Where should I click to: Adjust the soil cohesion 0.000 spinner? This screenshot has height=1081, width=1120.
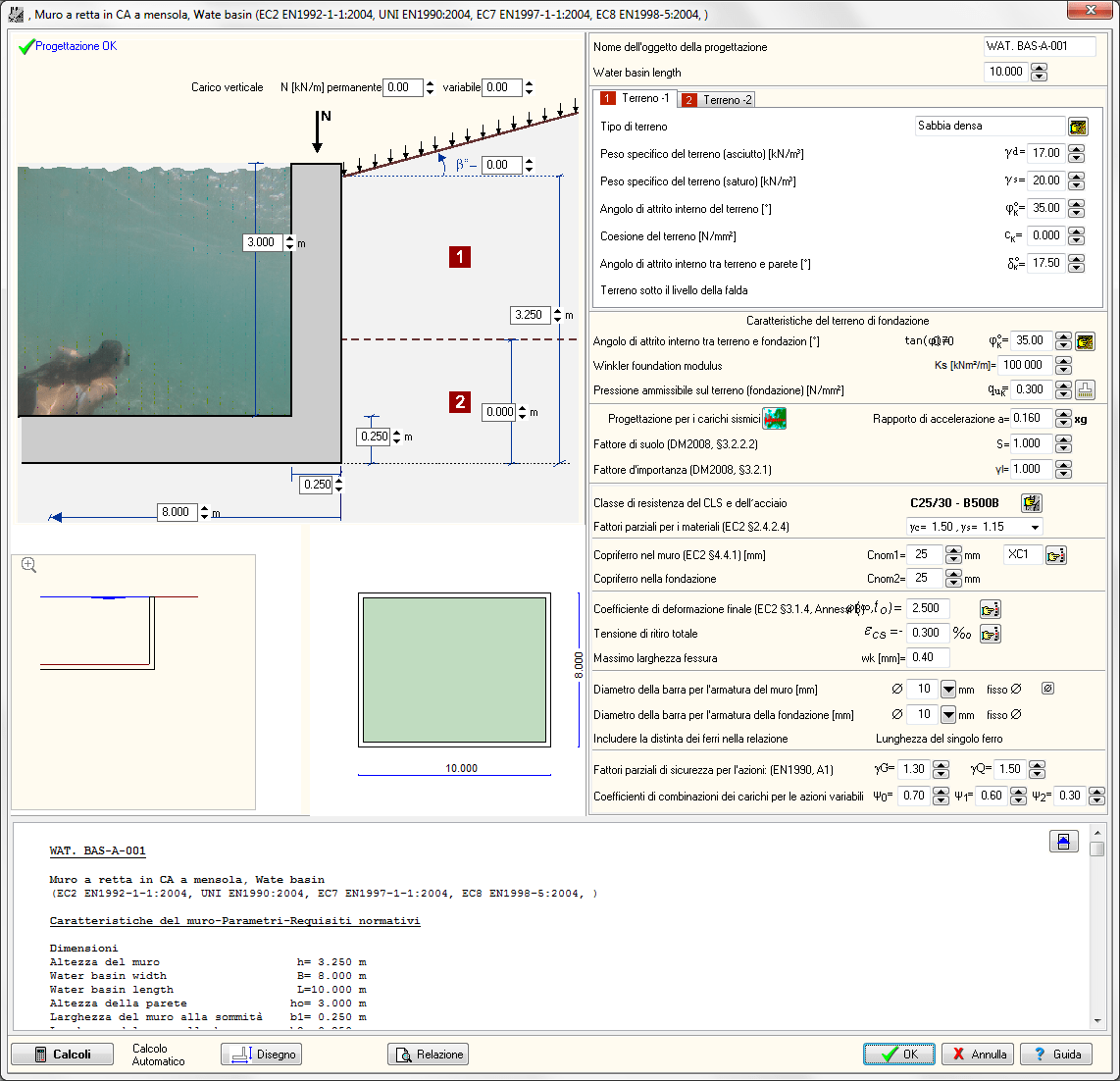click(x=1077, y=235)
